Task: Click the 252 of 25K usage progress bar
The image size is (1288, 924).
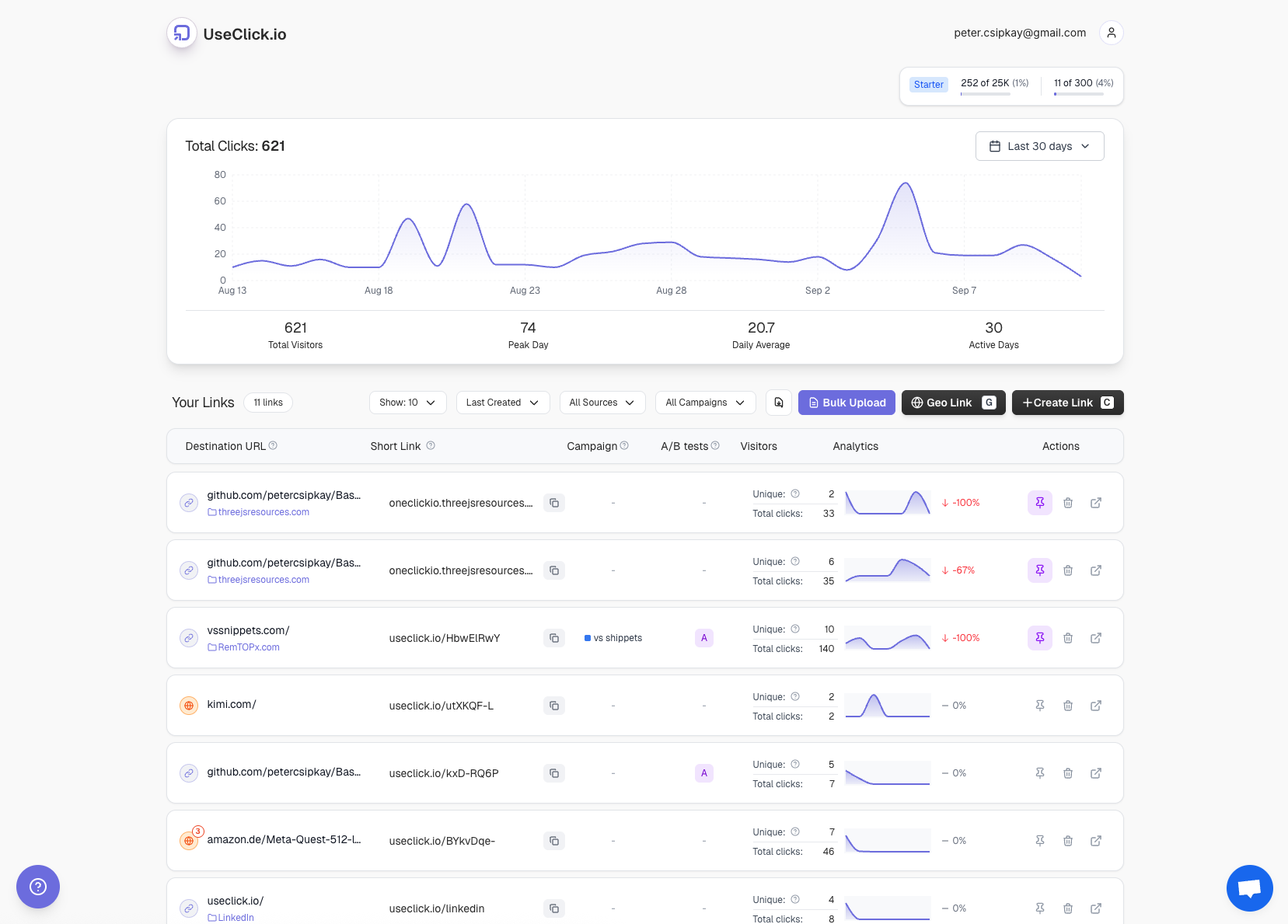Action: [x=985, y=94]
